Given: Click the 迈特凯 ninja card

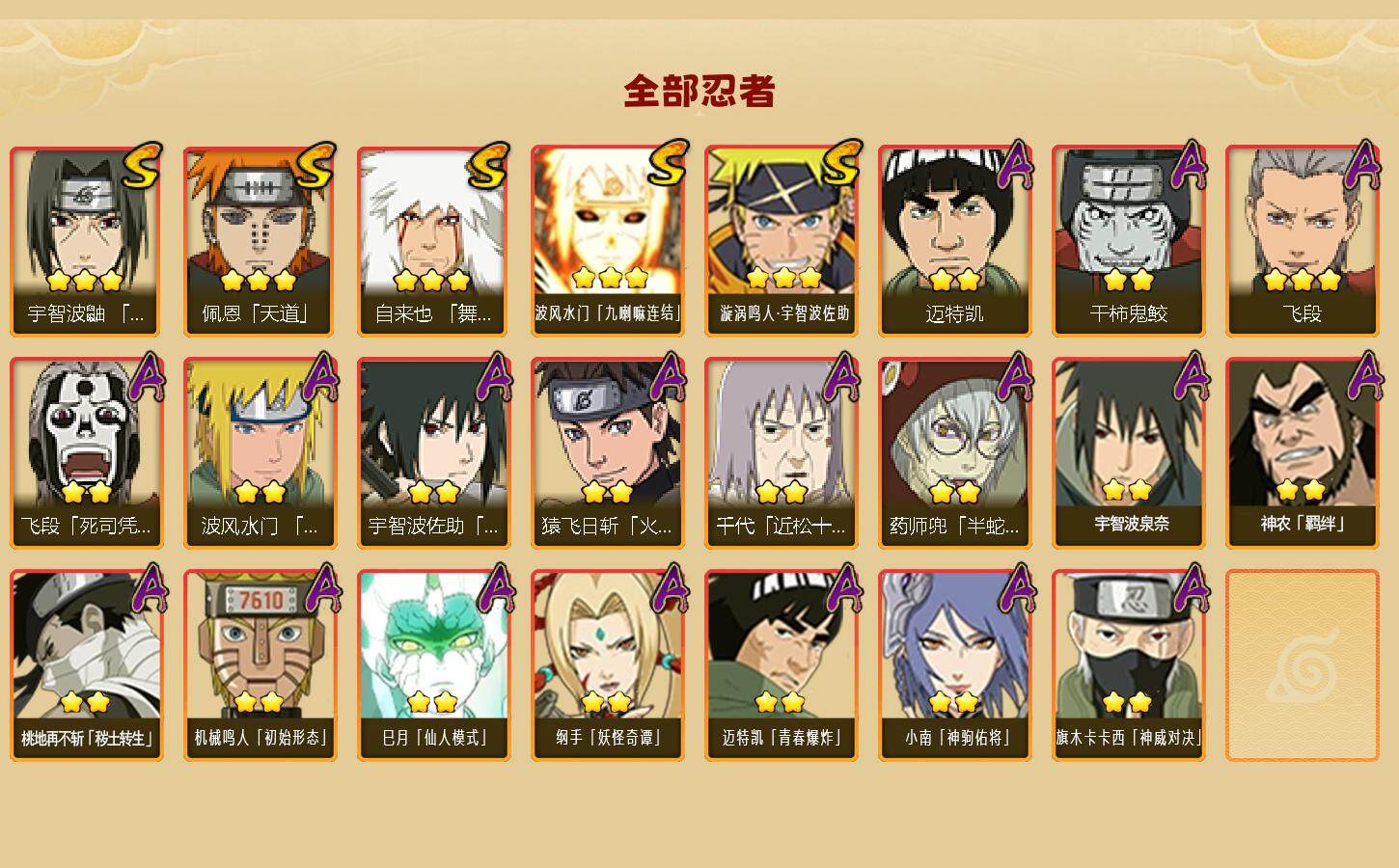Looking at the screenshot, I should [954, 241].
